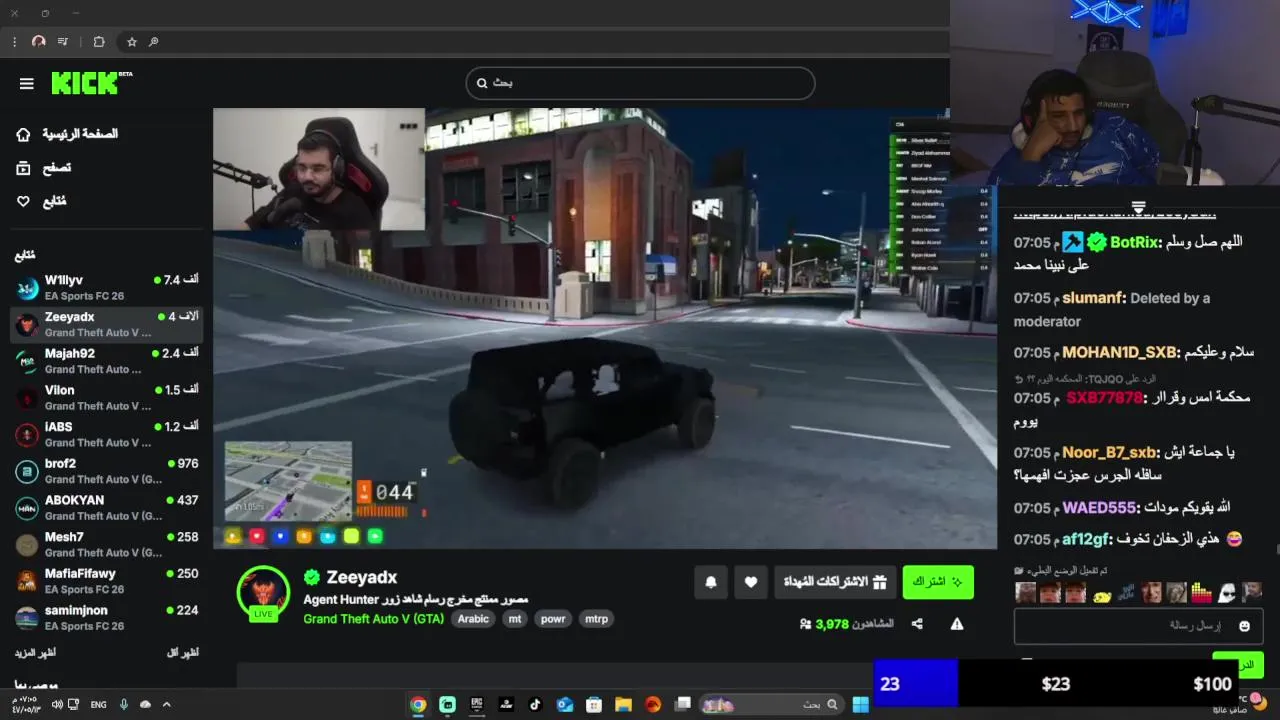This screenshot has width=1280, height=720.
Task: Open Vilon channel in sidebar
Action: point(106,398)
